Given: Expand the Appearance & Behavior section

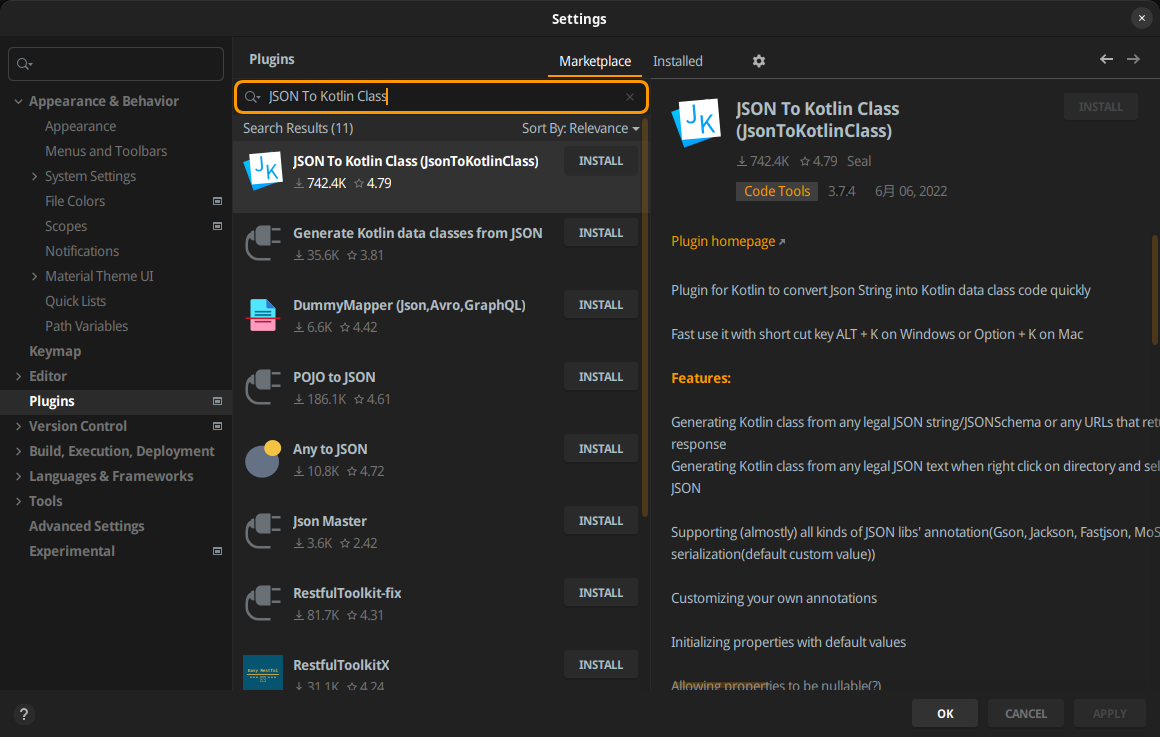Looking at the screenshot, I should [x=18, y=101].
